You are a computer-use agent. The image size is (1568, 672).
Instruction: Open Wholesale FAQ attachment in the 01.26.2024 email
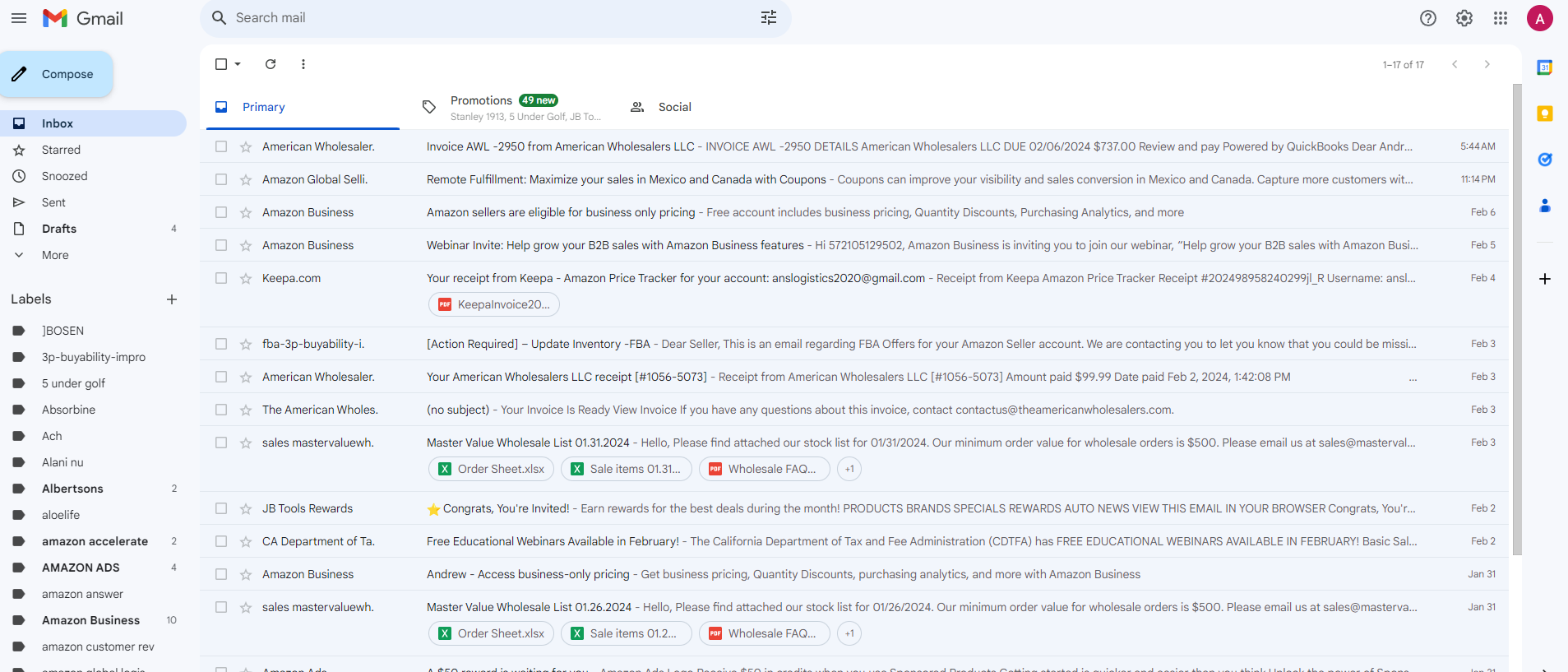764,633
